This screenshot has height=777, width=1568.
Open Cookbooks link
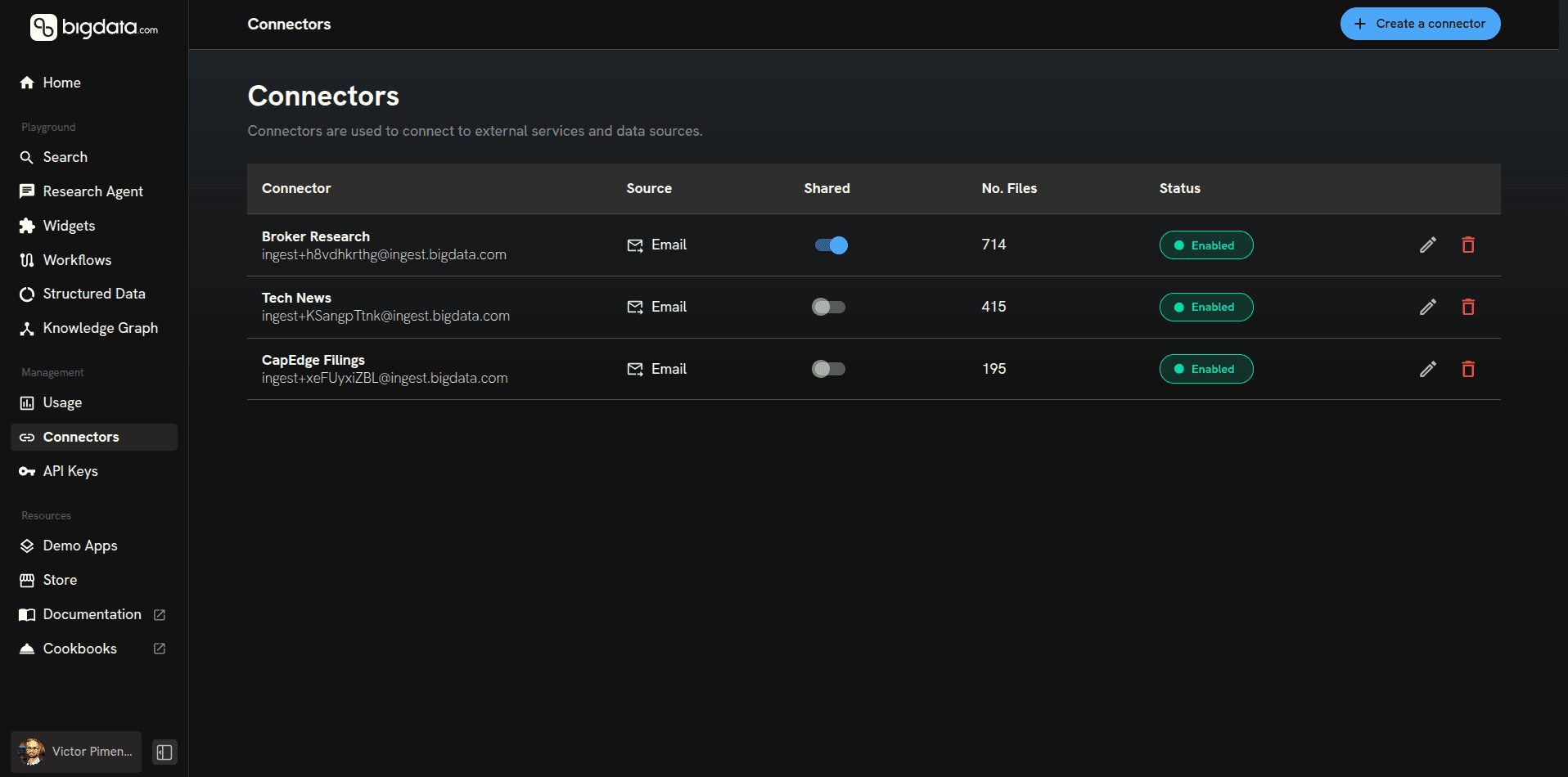[94, 649]
